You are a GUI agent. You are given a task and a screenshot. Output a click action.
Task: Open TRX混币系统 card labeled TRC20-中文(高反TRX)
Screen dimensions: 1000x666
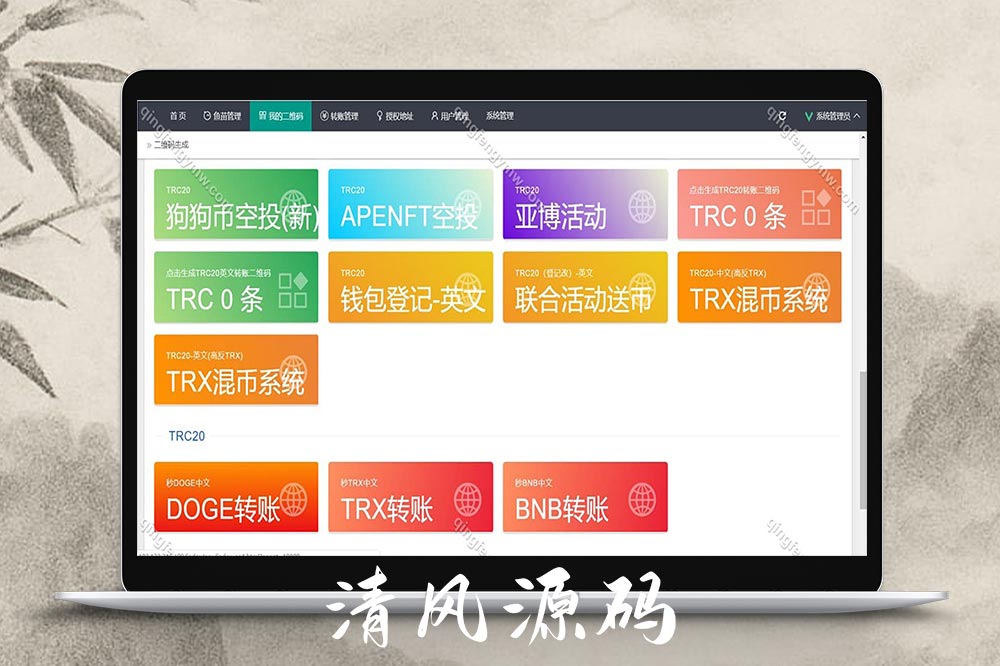point(760,287)
